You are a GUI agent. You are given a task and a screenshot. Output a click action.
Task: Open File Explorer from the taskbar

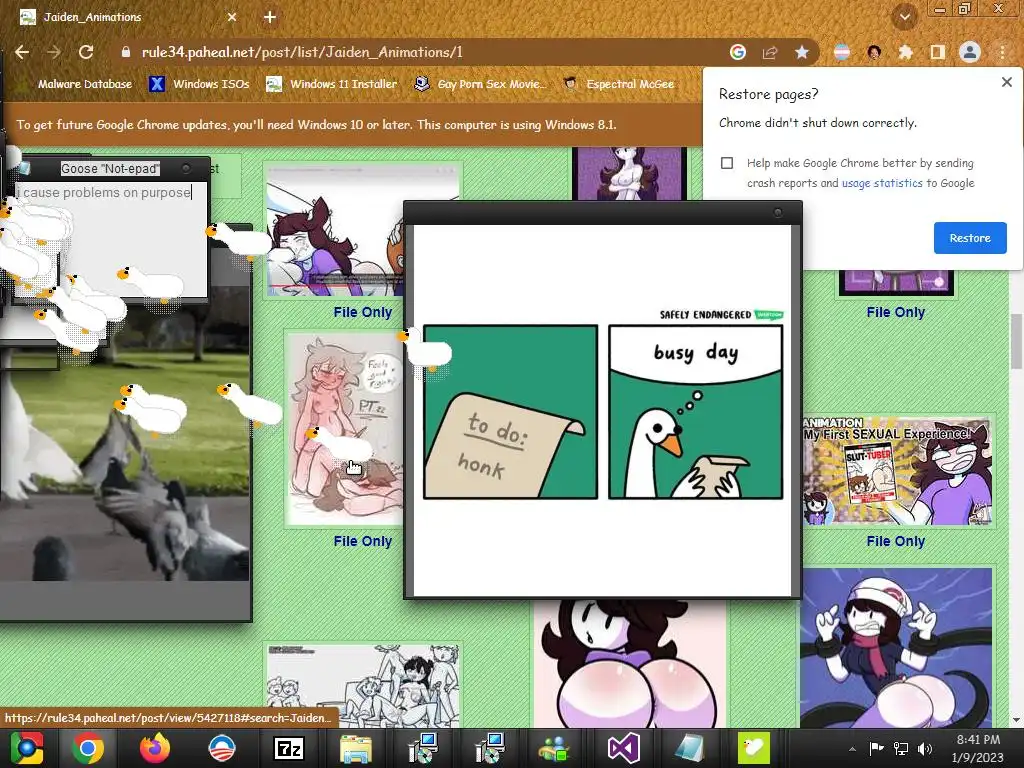(x=355, y=748)
